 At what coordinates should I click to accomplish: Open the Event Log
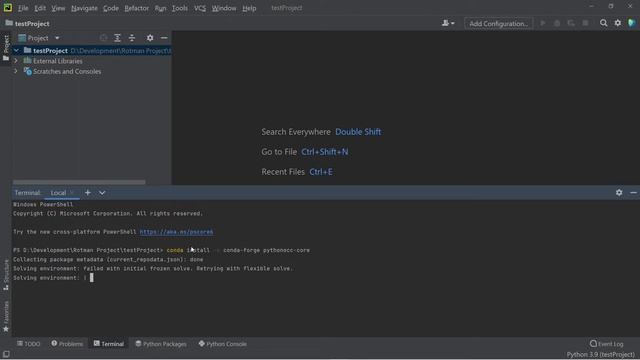607,344
